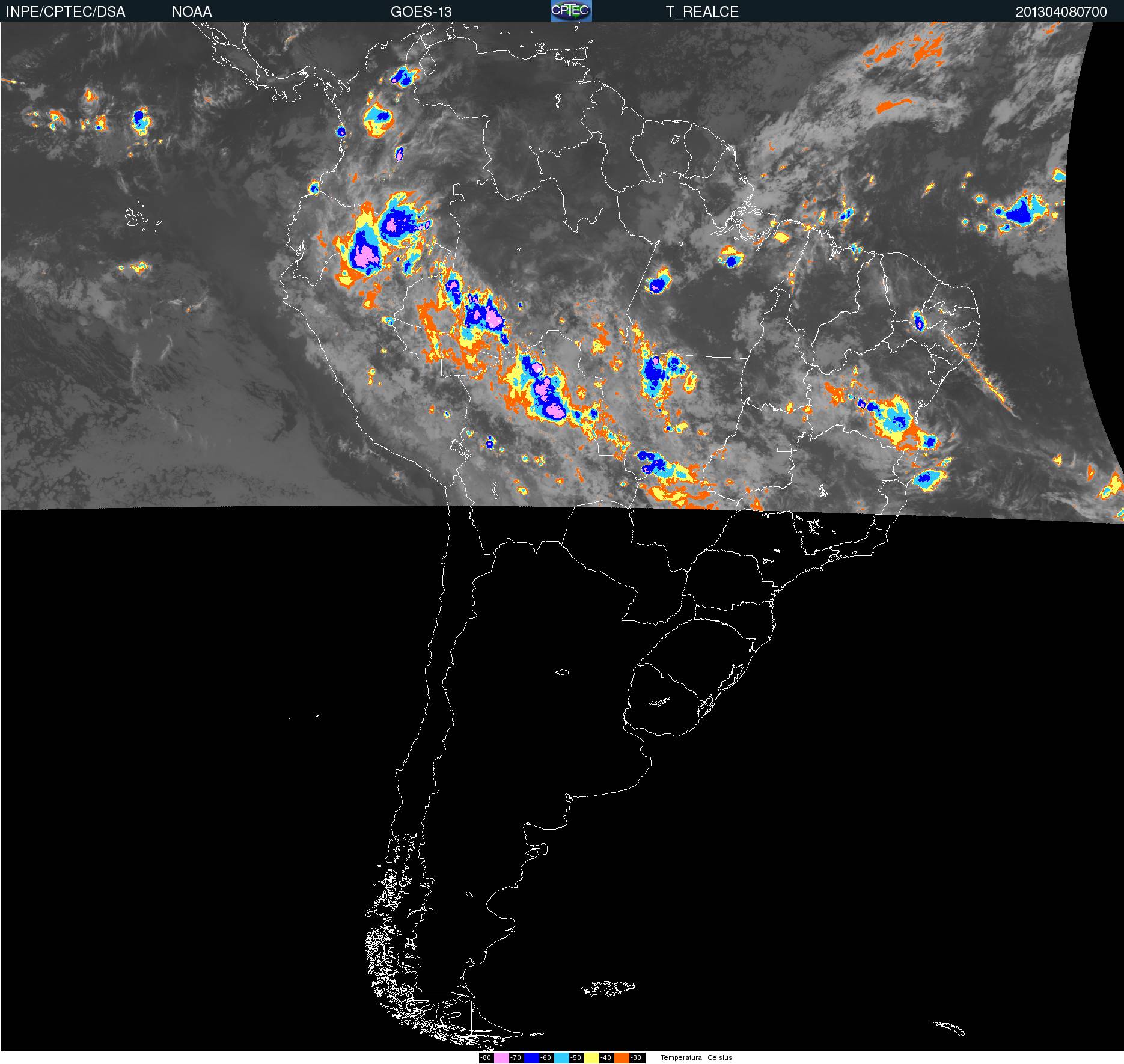Click the 201304080700 timestamp
Screen dimensions: 1124x1064
pos(1061,12)
